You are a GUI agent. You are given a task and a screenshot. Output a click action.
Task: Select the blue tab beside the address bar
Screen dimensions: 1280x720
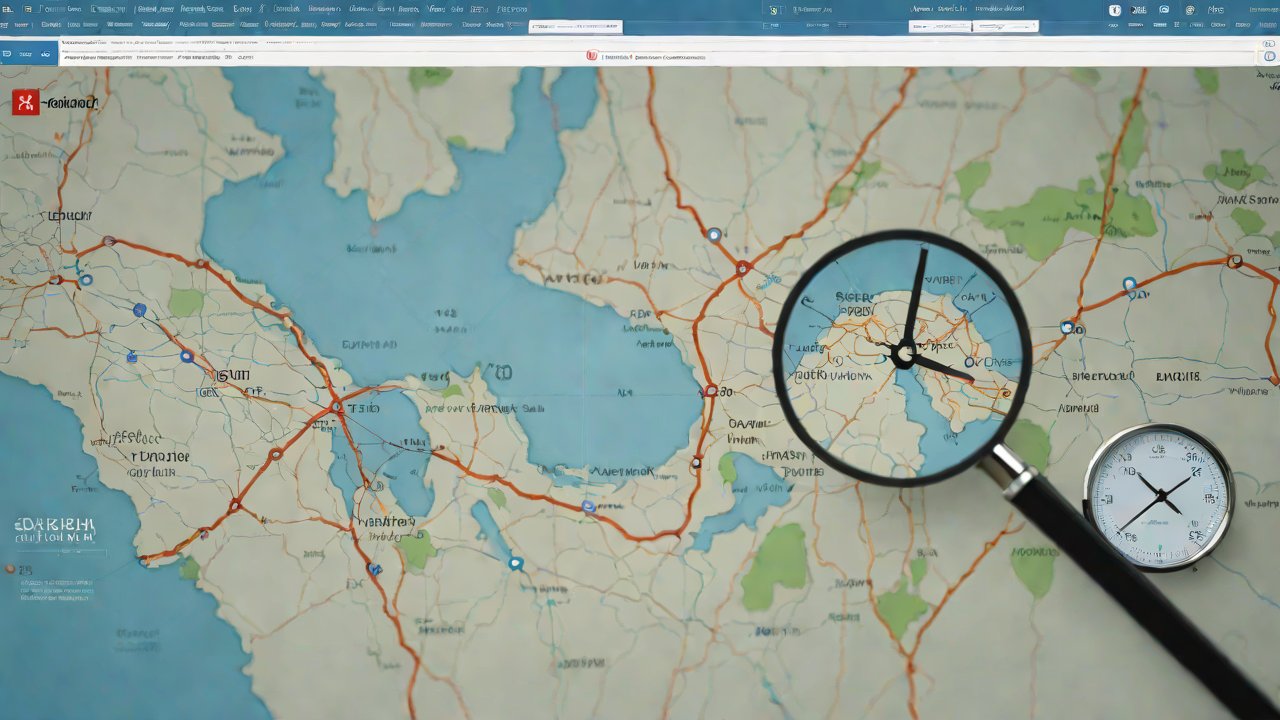pos(28,55)
